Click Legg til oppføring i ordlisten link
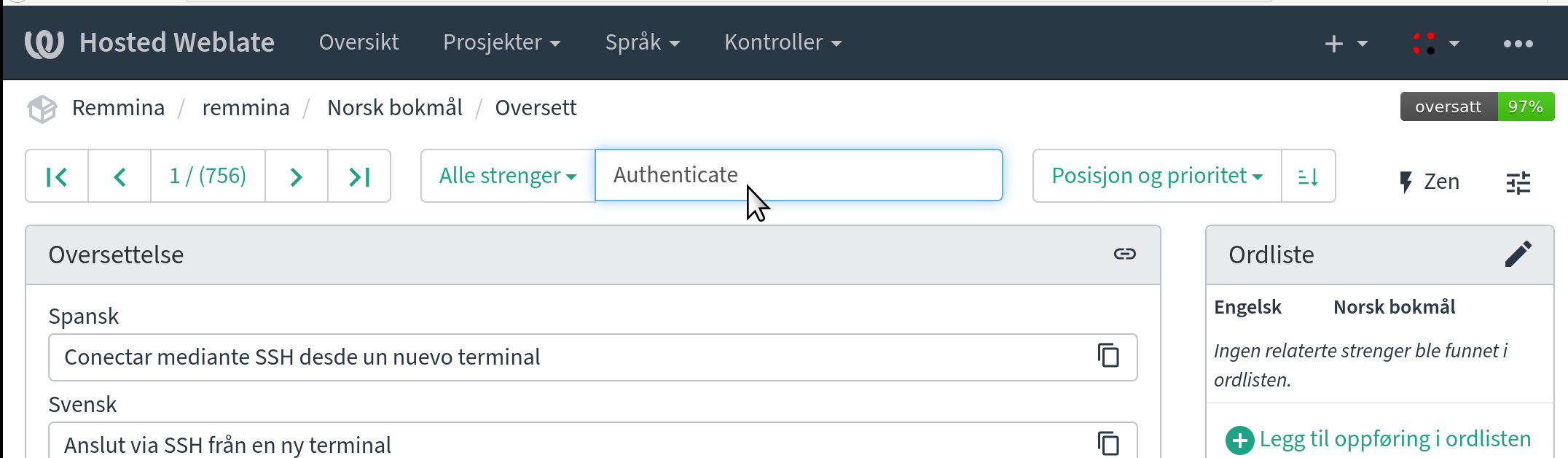This screenshot has height=458, width=1568. (x=1394, y=439)
